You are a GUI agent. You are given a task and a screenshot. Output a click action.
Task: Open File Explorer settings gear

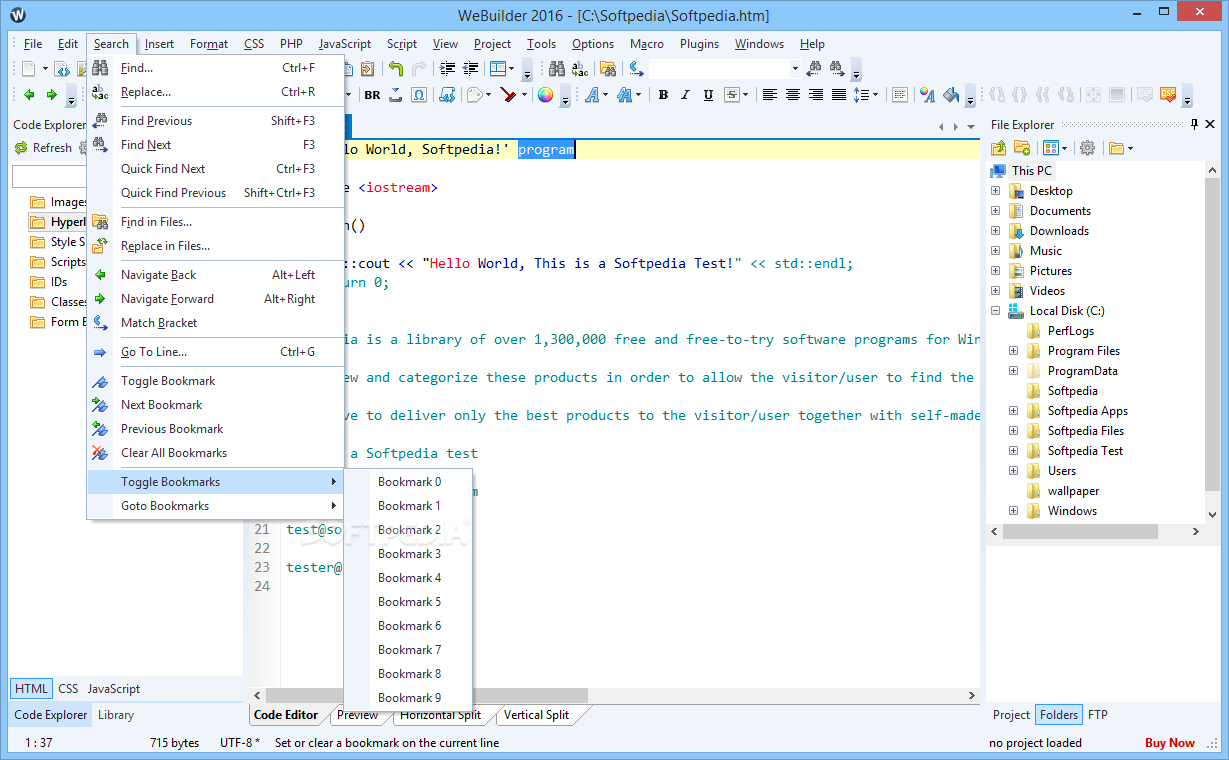pos(1088,148)
